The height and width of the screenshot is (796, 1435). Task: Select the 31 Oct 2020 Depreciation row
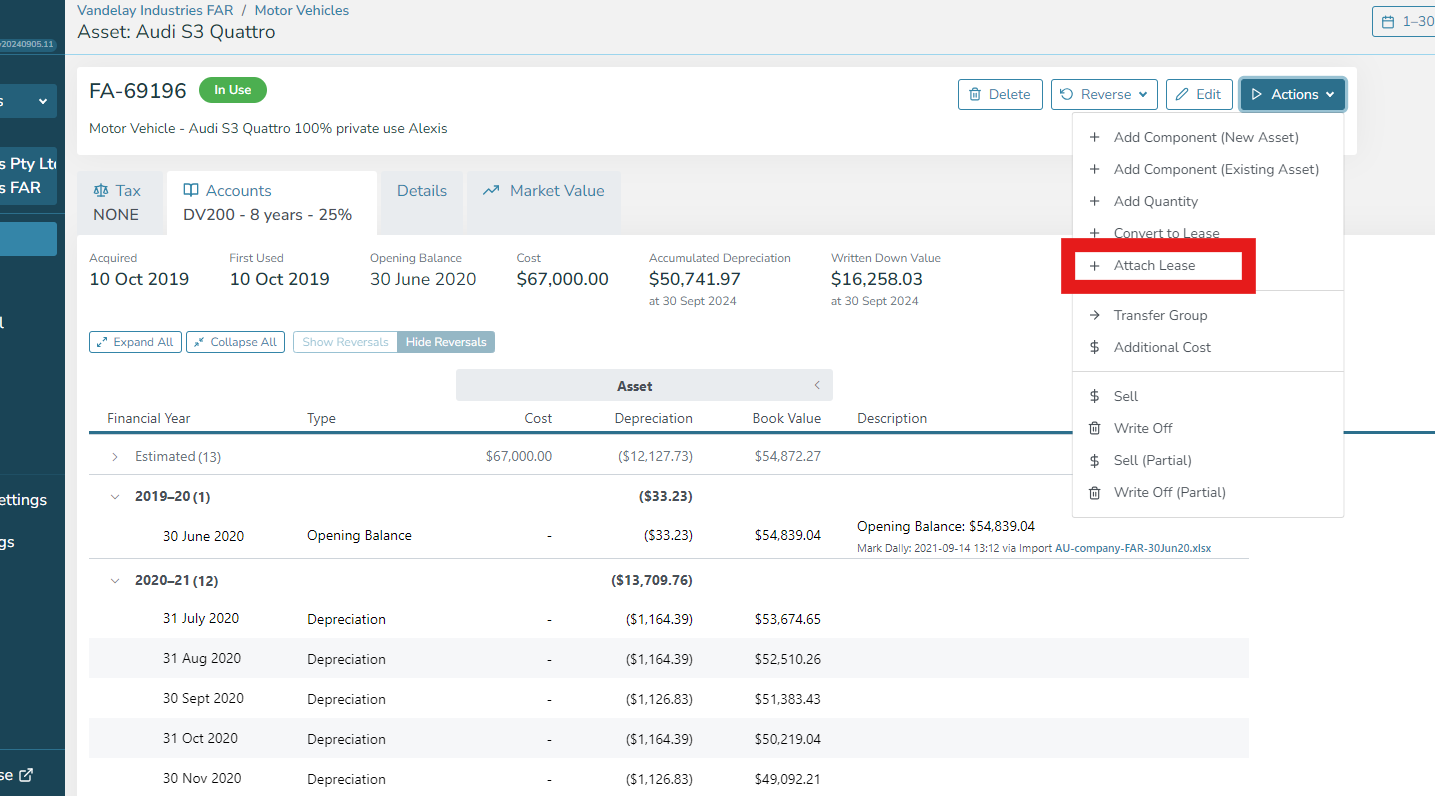[x=669, y=739]
